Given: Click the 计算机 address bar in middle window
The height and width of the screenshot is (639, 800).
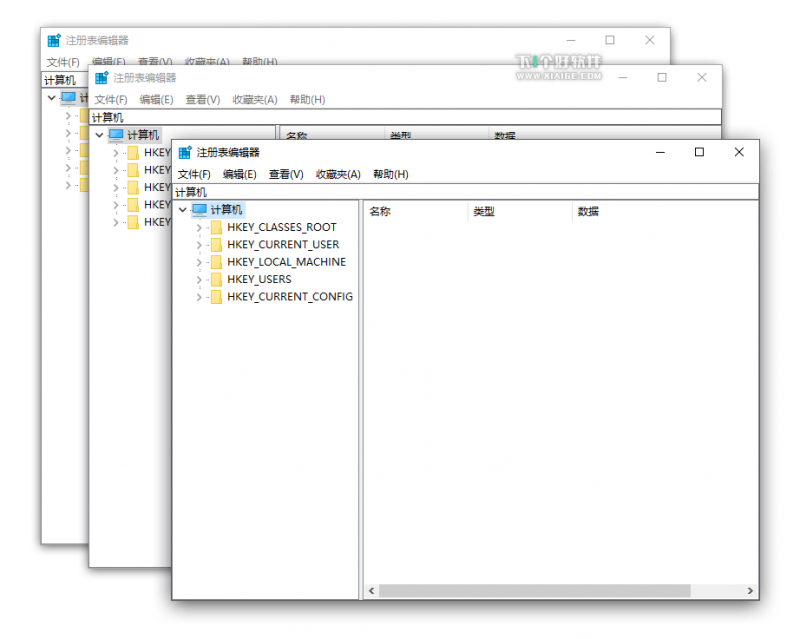Looking at the screenshot, I should coord(405,117).
